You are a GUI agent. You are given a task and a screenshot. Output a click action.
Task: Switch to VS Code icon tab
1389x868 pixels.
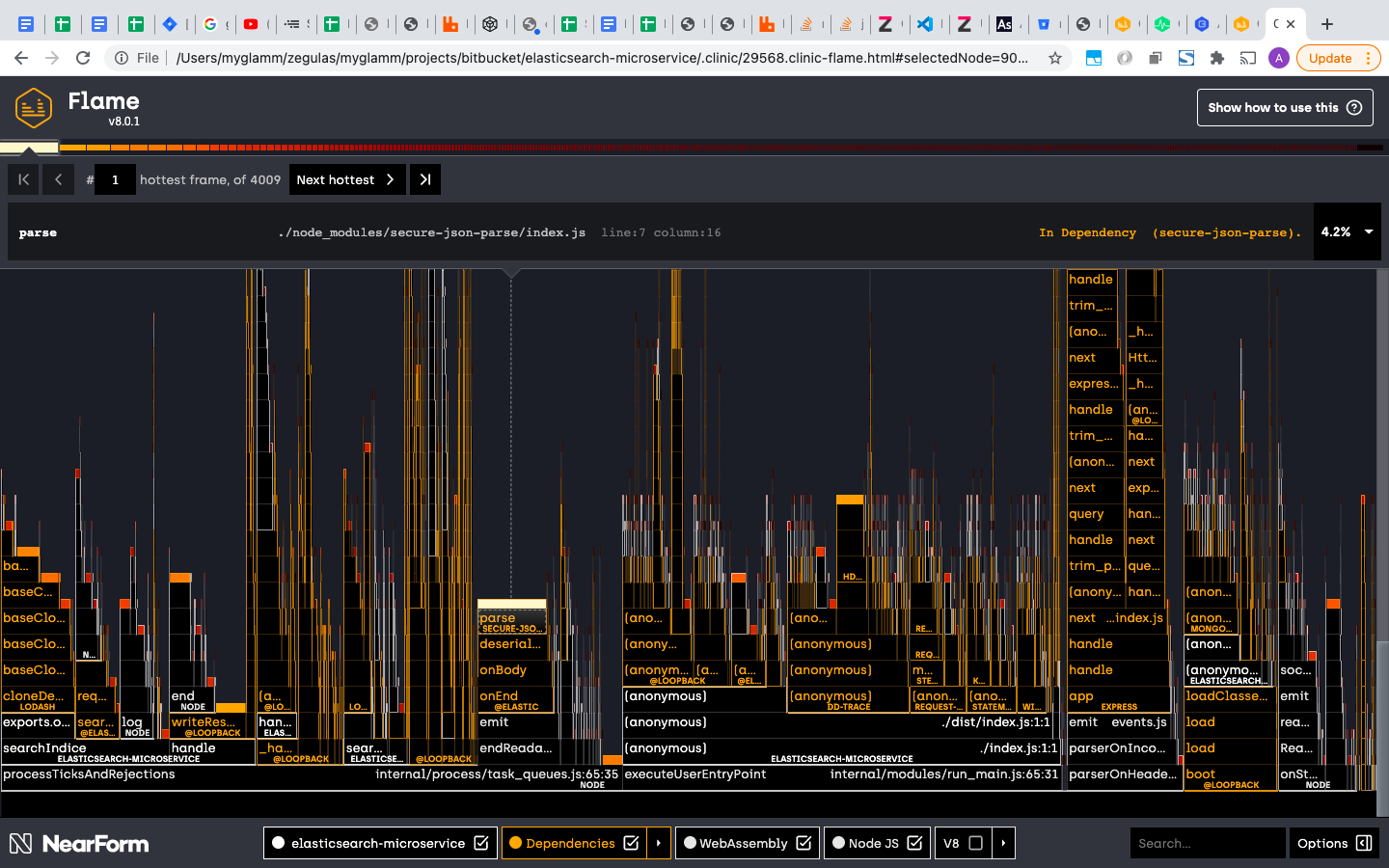pos(924,24)
